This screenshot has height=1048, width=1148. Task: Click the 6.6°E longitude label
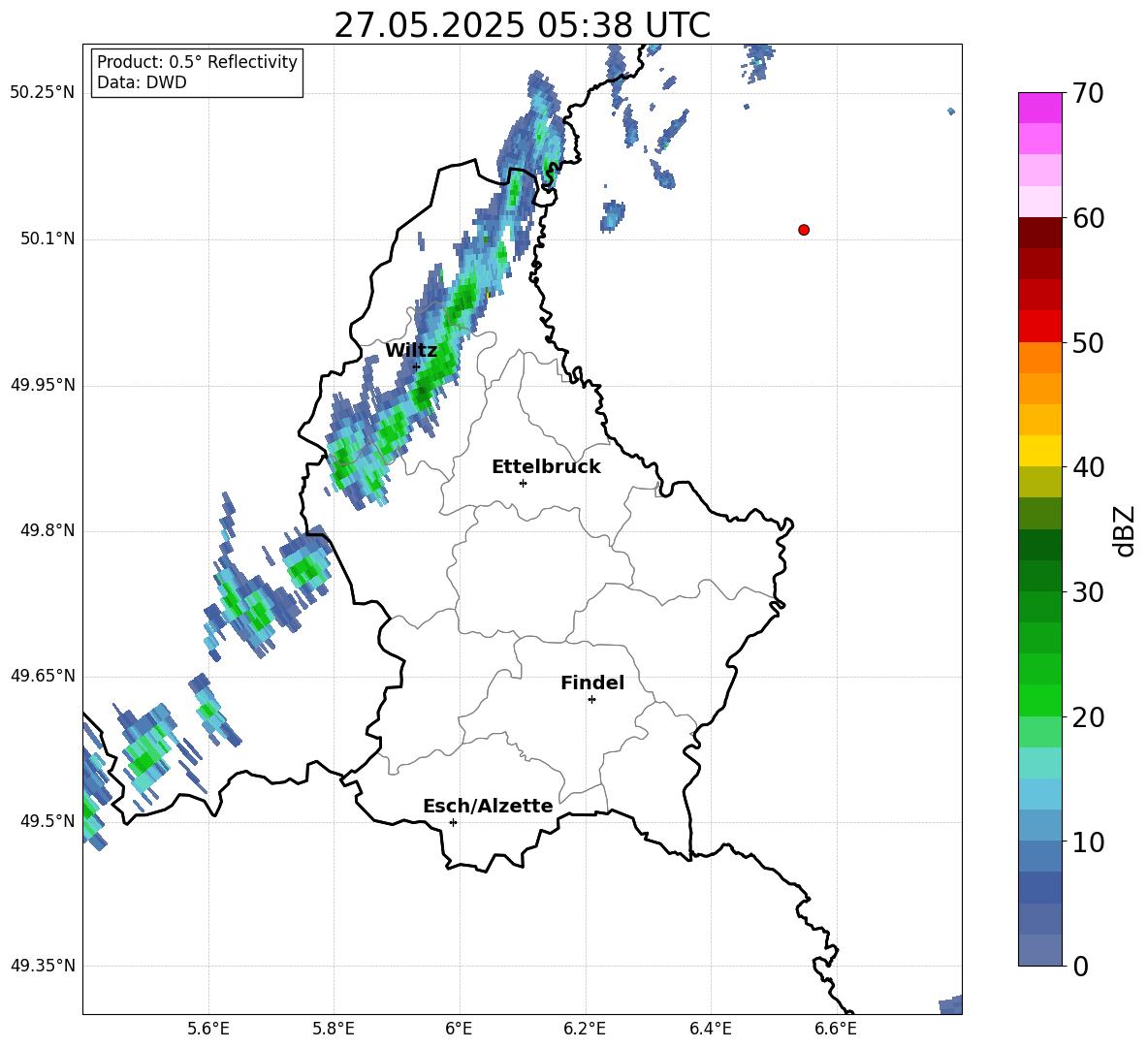(x=836, y=1029)
